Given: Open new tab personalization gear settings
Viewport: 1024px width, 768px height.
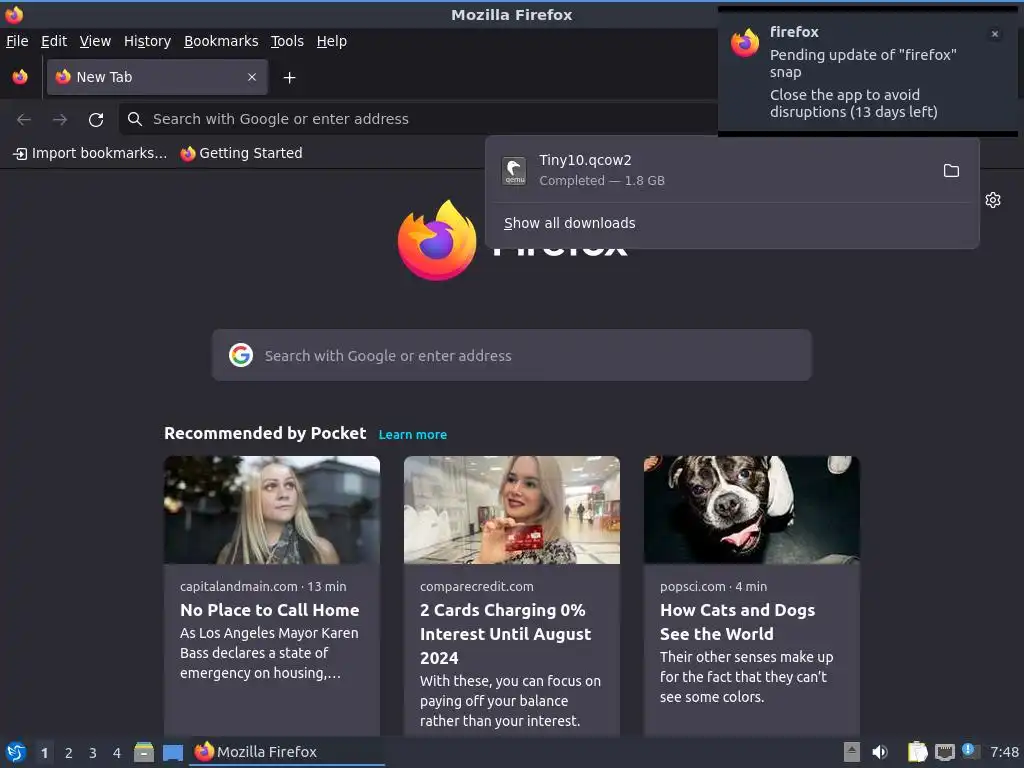Looking at the screenshot, I should click(x=993, y=200).
